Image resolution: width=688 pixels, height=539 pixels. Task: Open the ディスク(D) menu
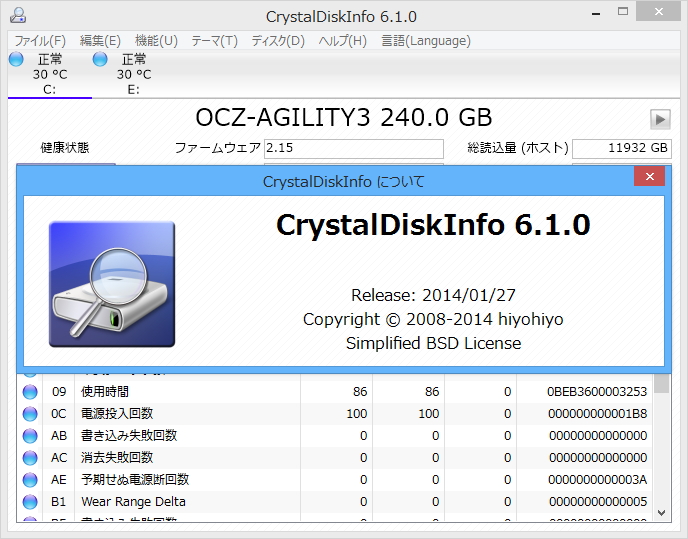click(x=278, y=41)
